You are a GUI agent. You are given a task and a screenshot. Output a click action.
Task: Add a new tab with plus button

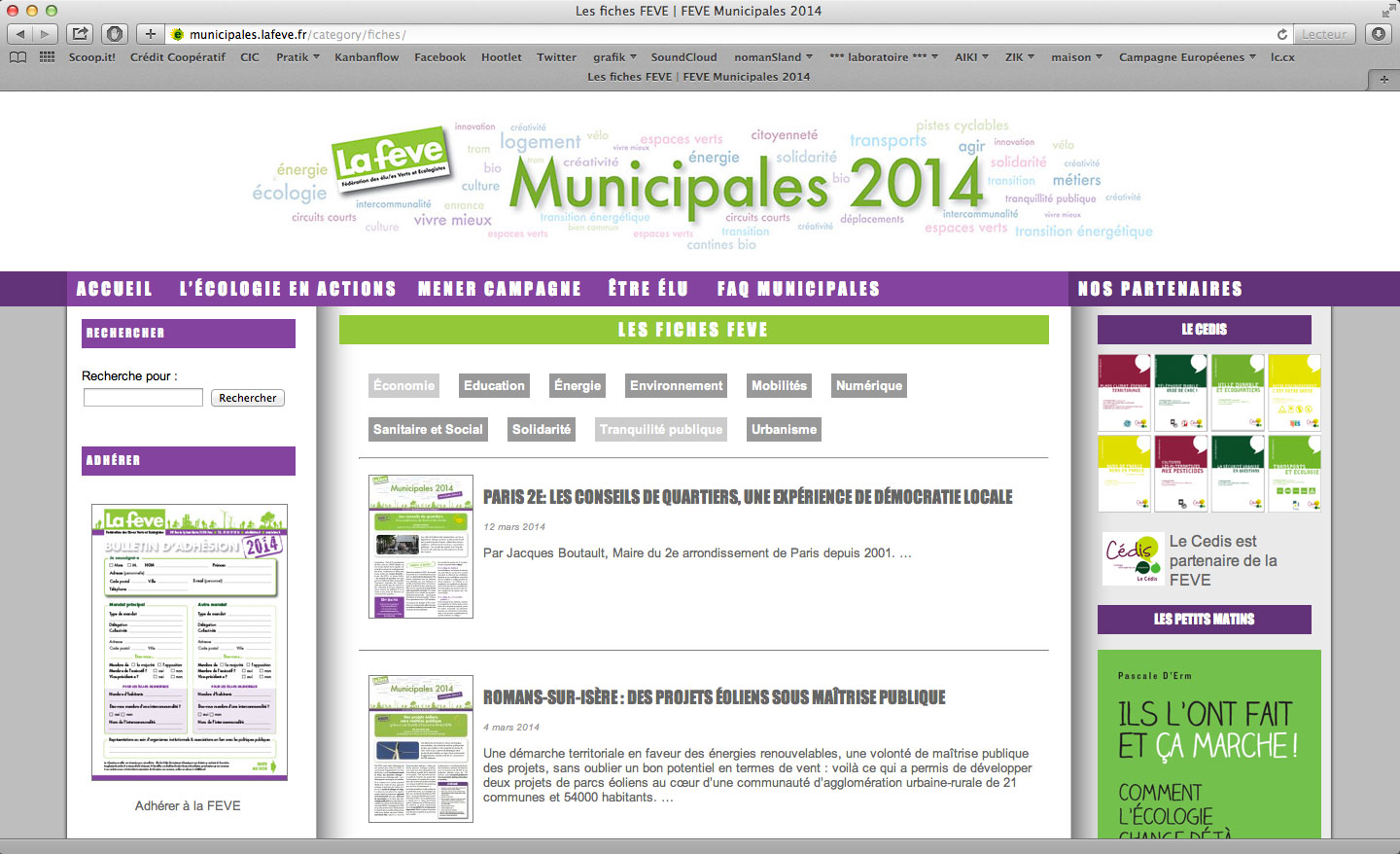click(x=1383, y=79)
